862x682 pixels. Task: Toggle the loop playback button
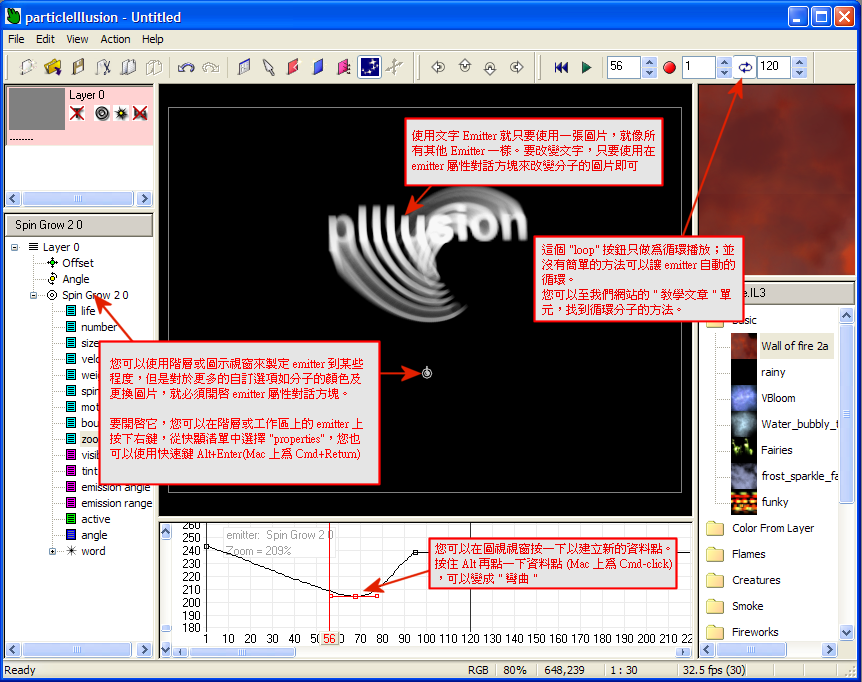point(745,67)
